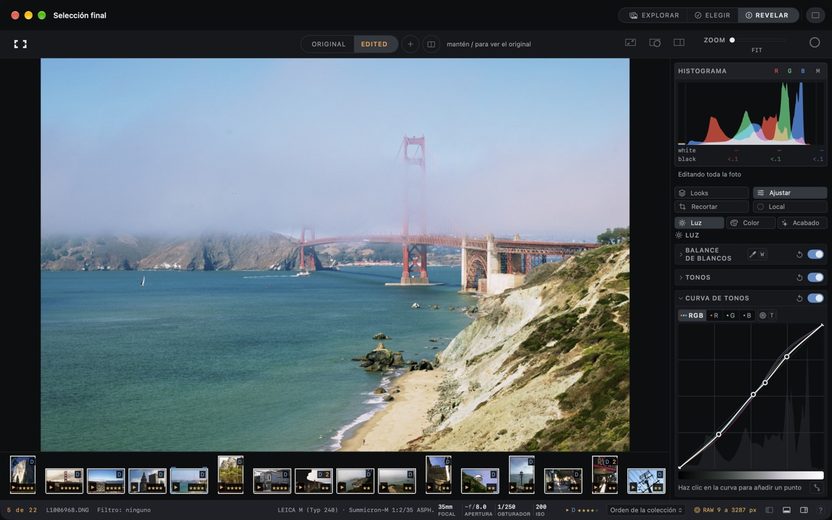Image resolution: width=832 pixels, height=520 pixels.
Task: Pick the white balance eyedropper tool
Action: [752, 254]
